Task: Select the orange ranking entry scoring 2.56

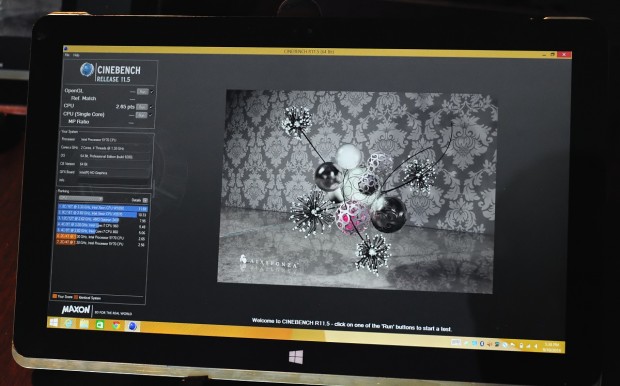Action: tap(100, 243)
